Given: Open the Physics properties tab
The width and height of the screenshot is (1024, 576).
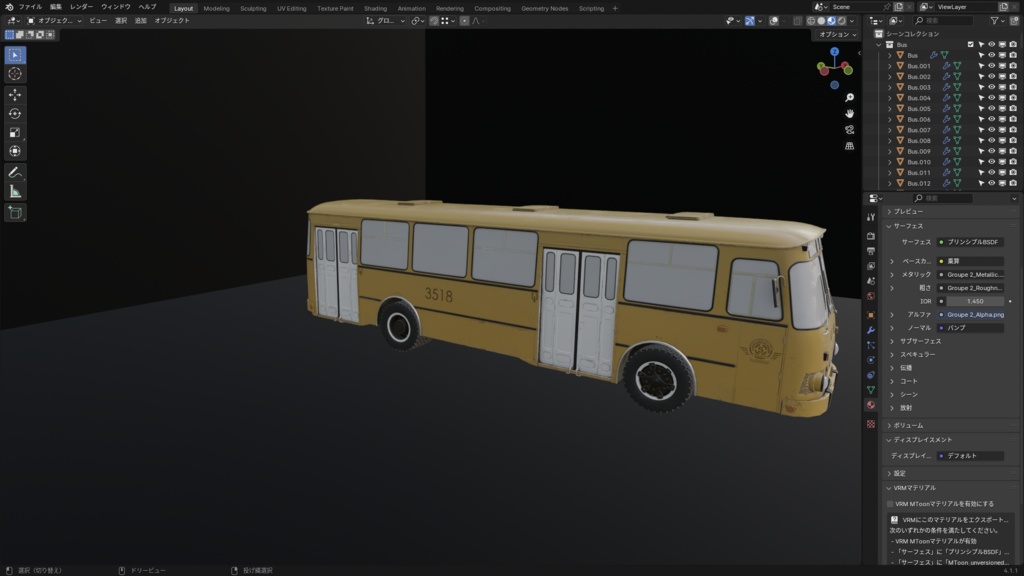Looking at the screenshot, I should pos(871,360).
